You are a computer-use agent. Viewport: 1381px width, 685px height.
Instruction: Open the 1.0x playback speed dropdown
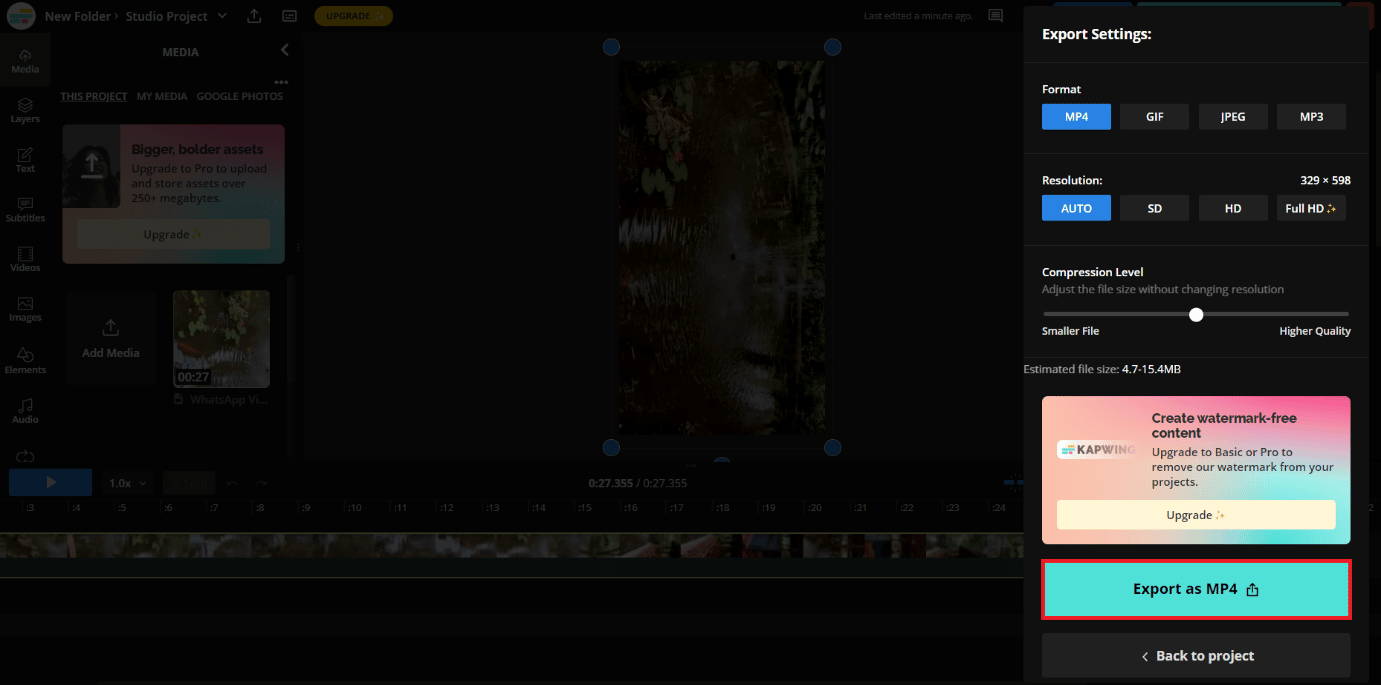(128, 483)
